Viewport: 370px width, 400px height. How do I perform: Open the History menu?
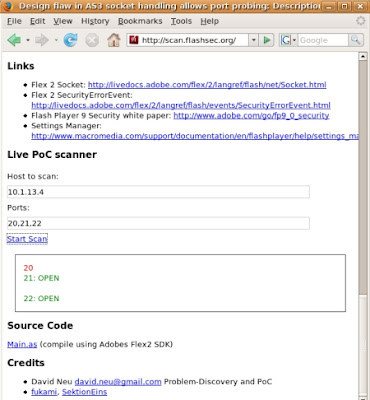click(95, 21)
